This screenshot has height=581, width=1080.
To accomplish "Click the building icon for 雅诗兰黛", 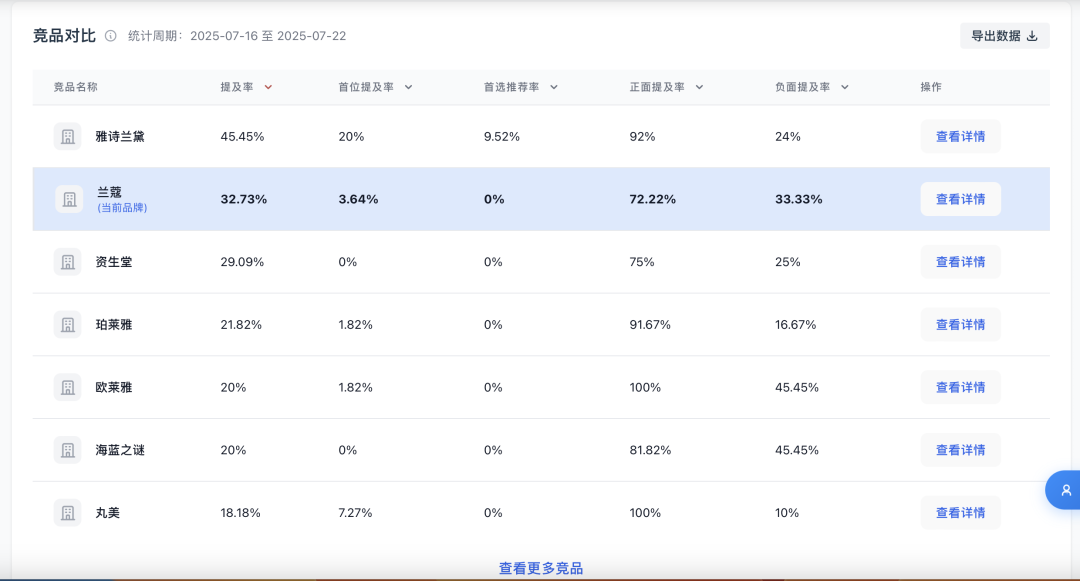I will click(x=68, y=136).
